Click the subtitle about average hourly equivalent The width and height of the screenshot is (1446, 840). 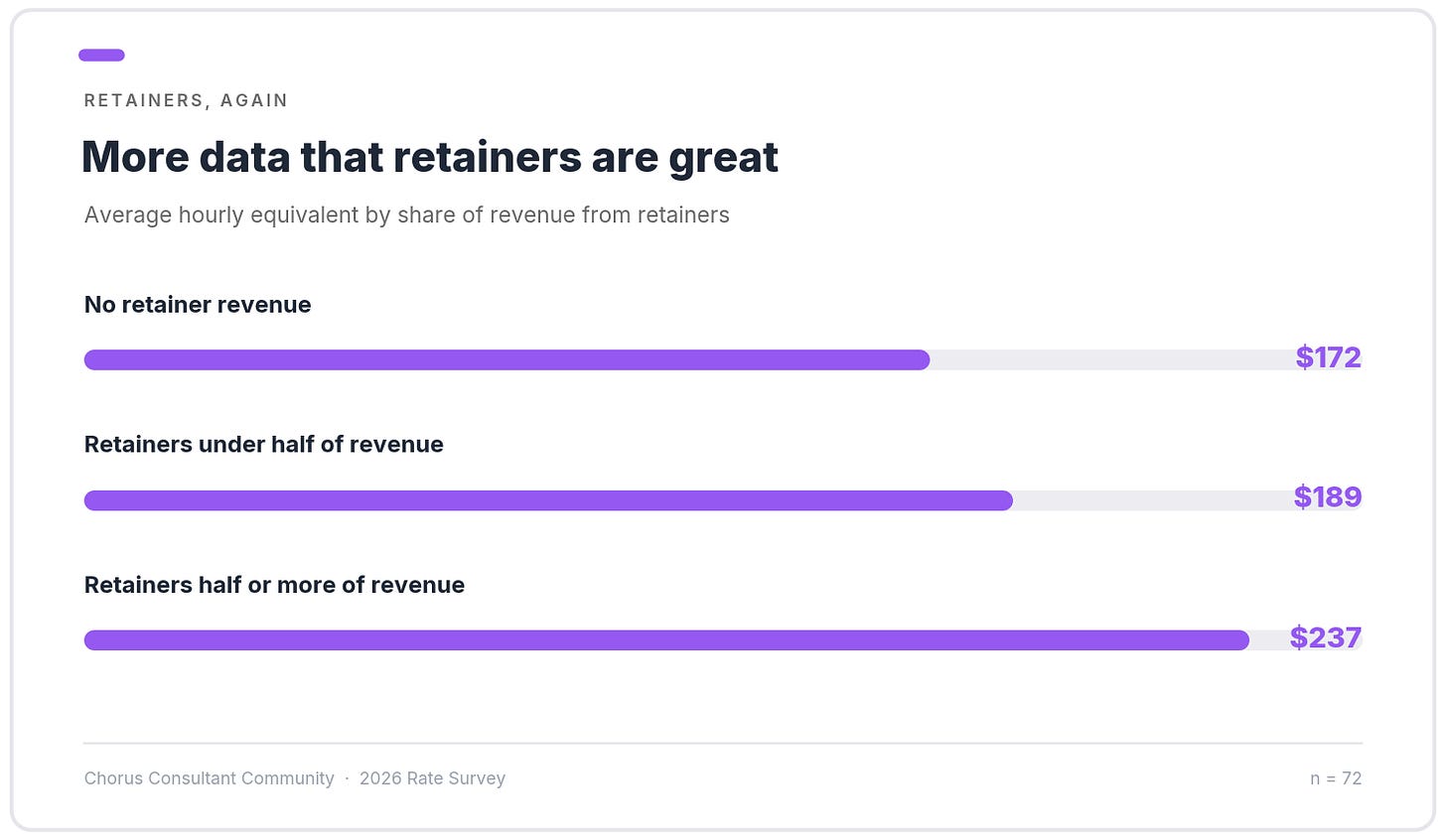click(407, 215)
